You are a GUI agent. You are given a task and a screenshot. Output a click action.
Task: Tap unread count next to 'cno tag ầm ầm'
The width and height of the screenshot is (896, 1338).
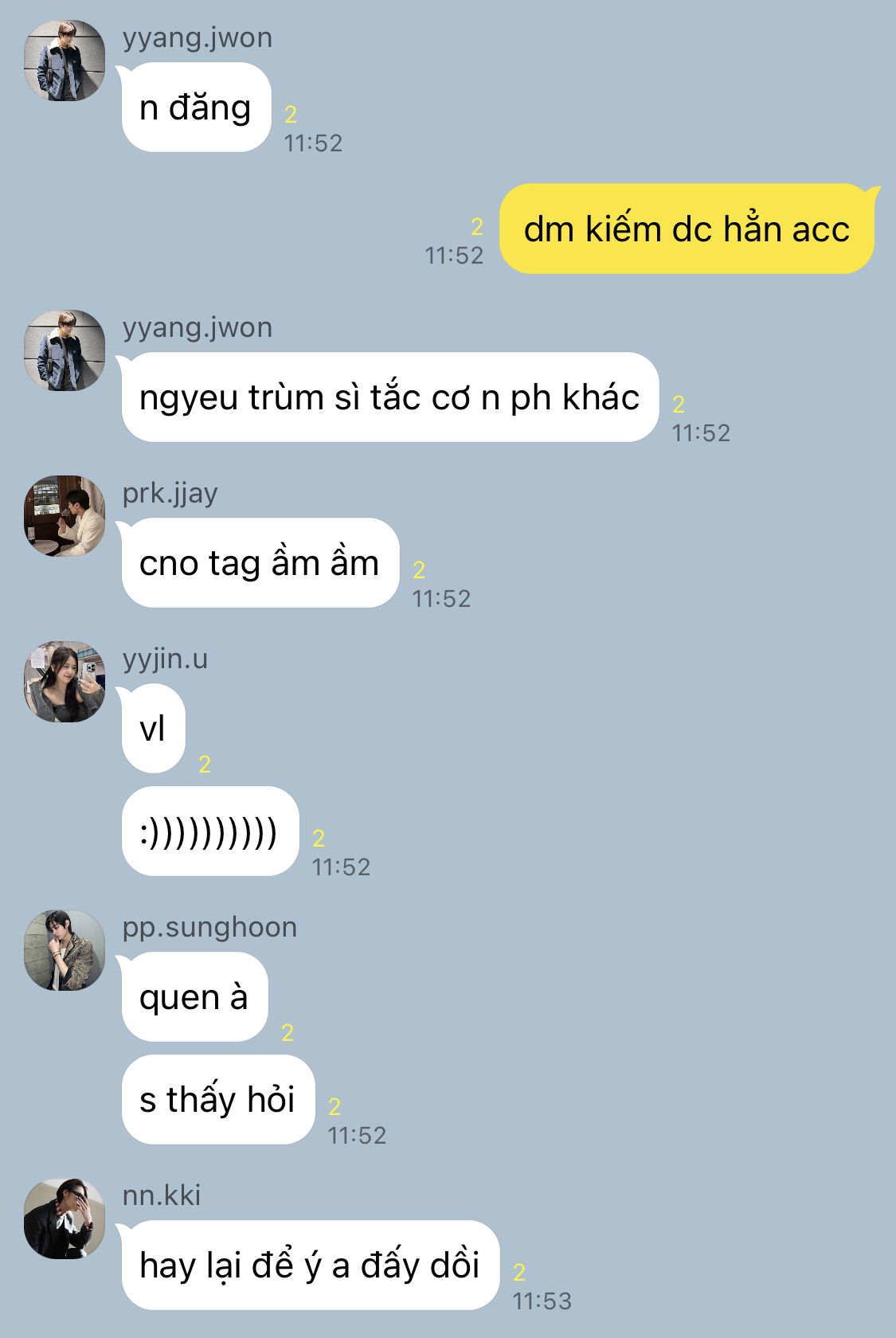click(x=419, y=570)
